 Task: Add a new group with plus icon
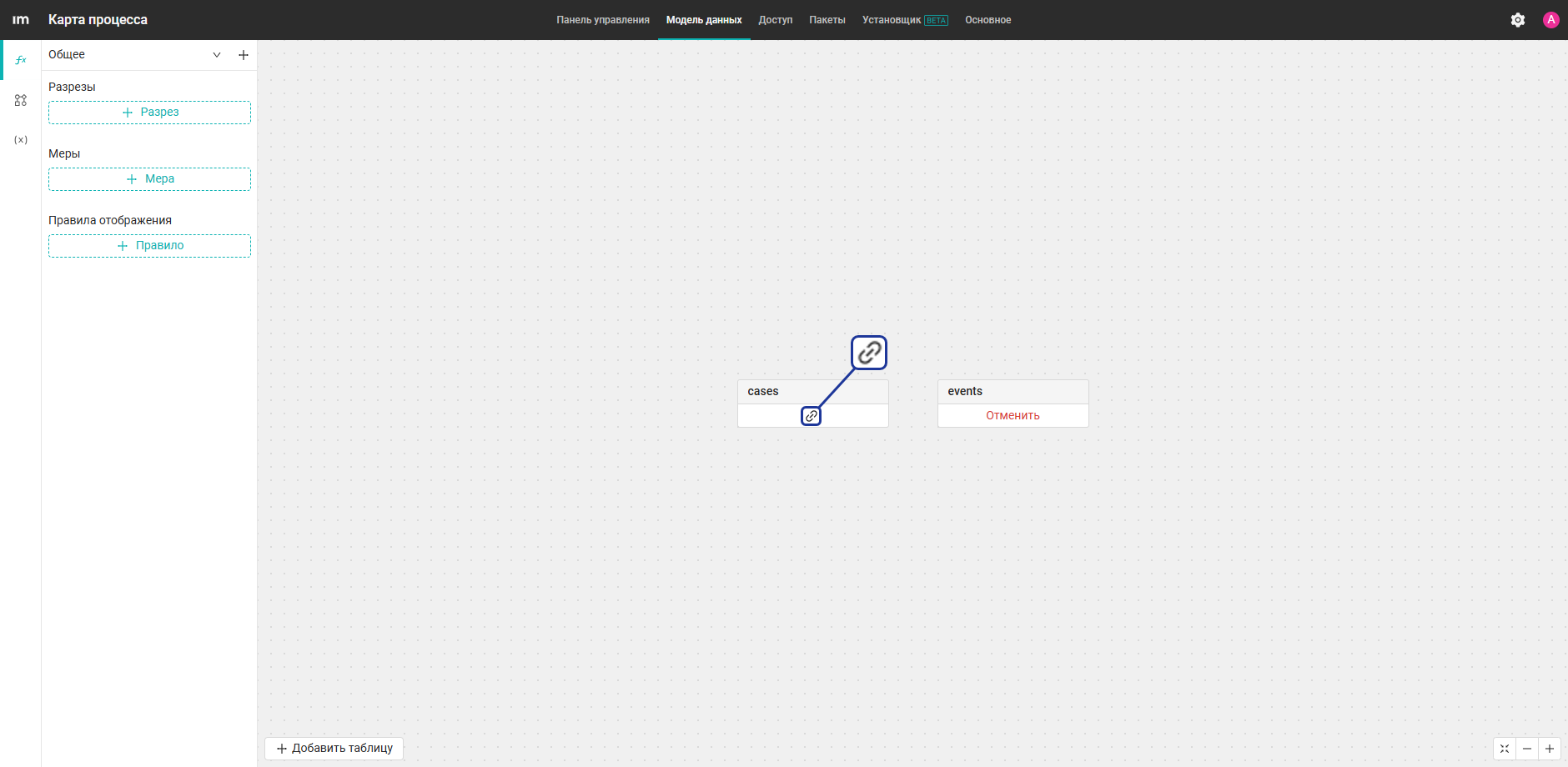pos(244,55)
